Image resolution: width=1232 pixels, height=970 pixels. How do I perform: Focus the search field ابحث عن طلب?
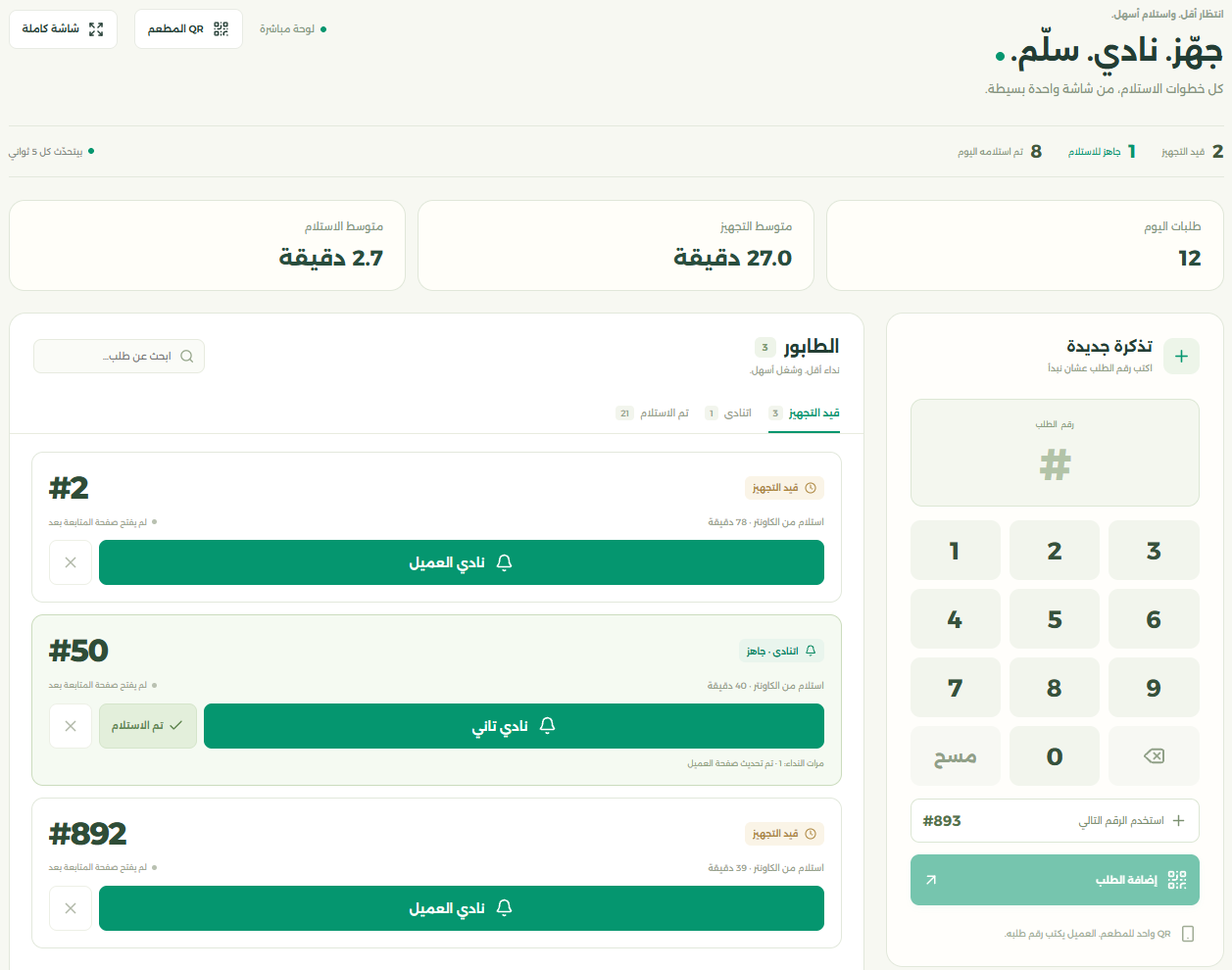[x=119, y=357]
